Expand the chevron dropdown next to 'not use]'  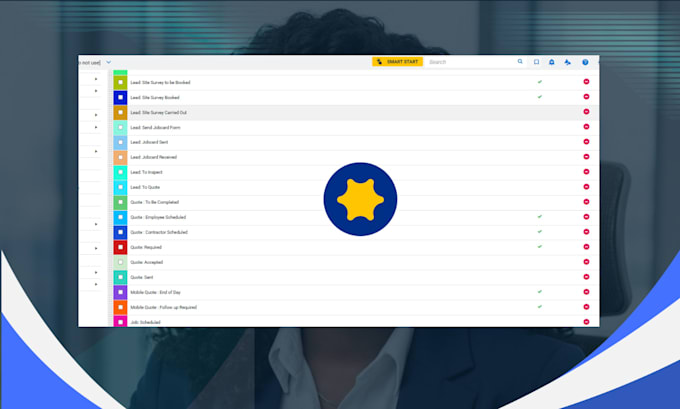[x=108, y=62]
